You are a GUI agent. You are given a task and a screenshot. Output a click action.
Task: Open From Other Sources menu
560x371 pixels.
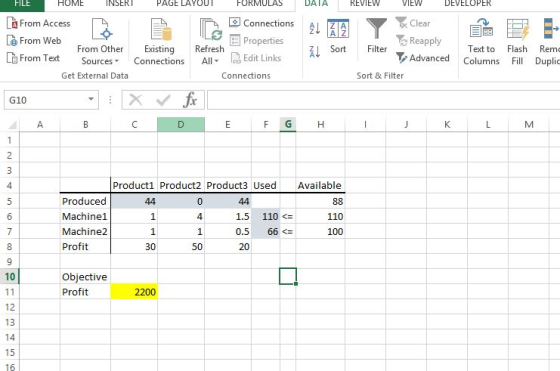point(100,42)
